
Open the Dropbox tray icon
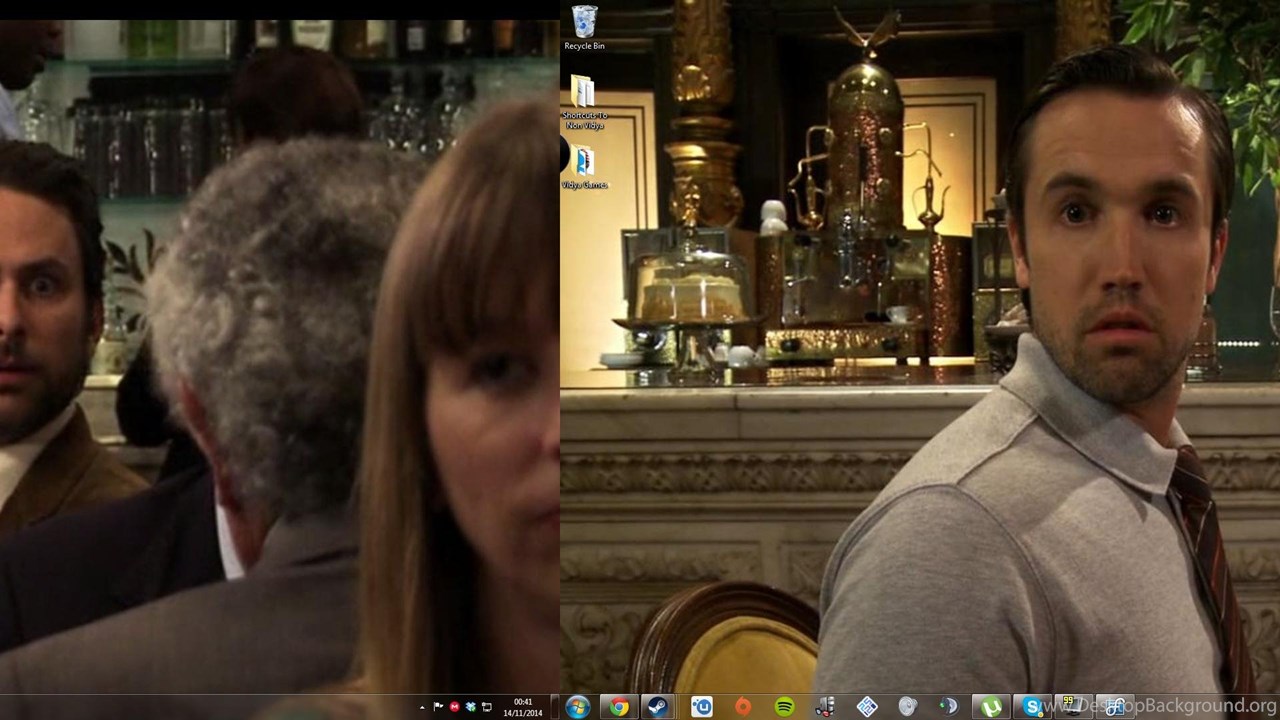tap(471, 707)
